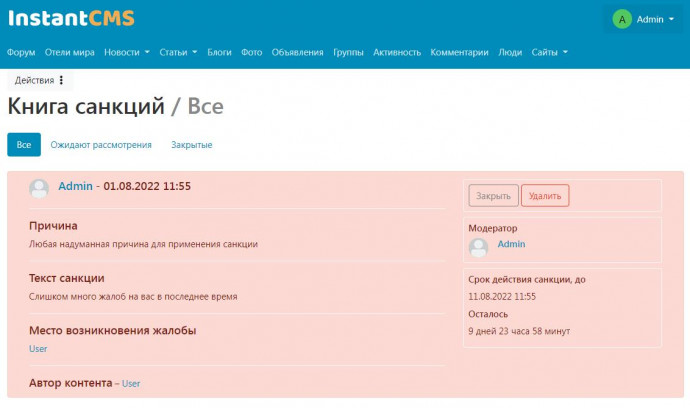Image resolution: width=690 pixels, height=408 pixels.
Task: Click the InstantCMS logo
Action: pos(71,18)
